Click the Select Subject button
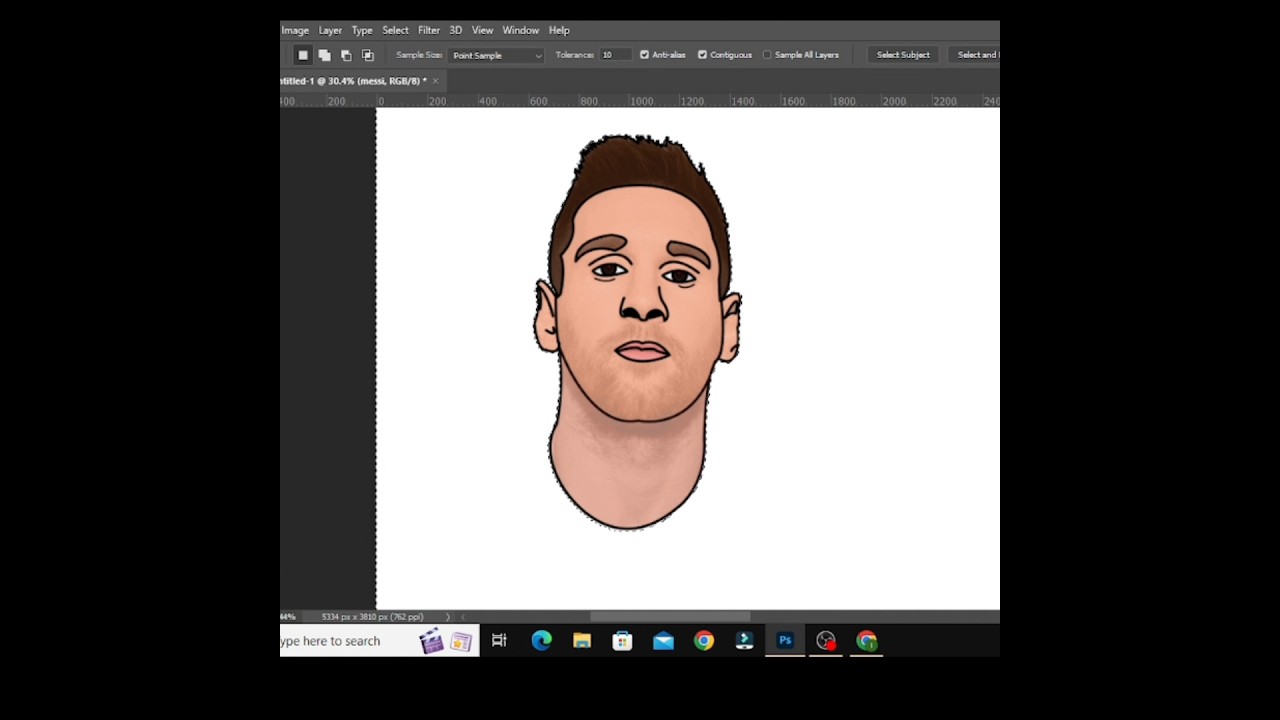The width and height of the screenshot is (1280, 720). 903,55
